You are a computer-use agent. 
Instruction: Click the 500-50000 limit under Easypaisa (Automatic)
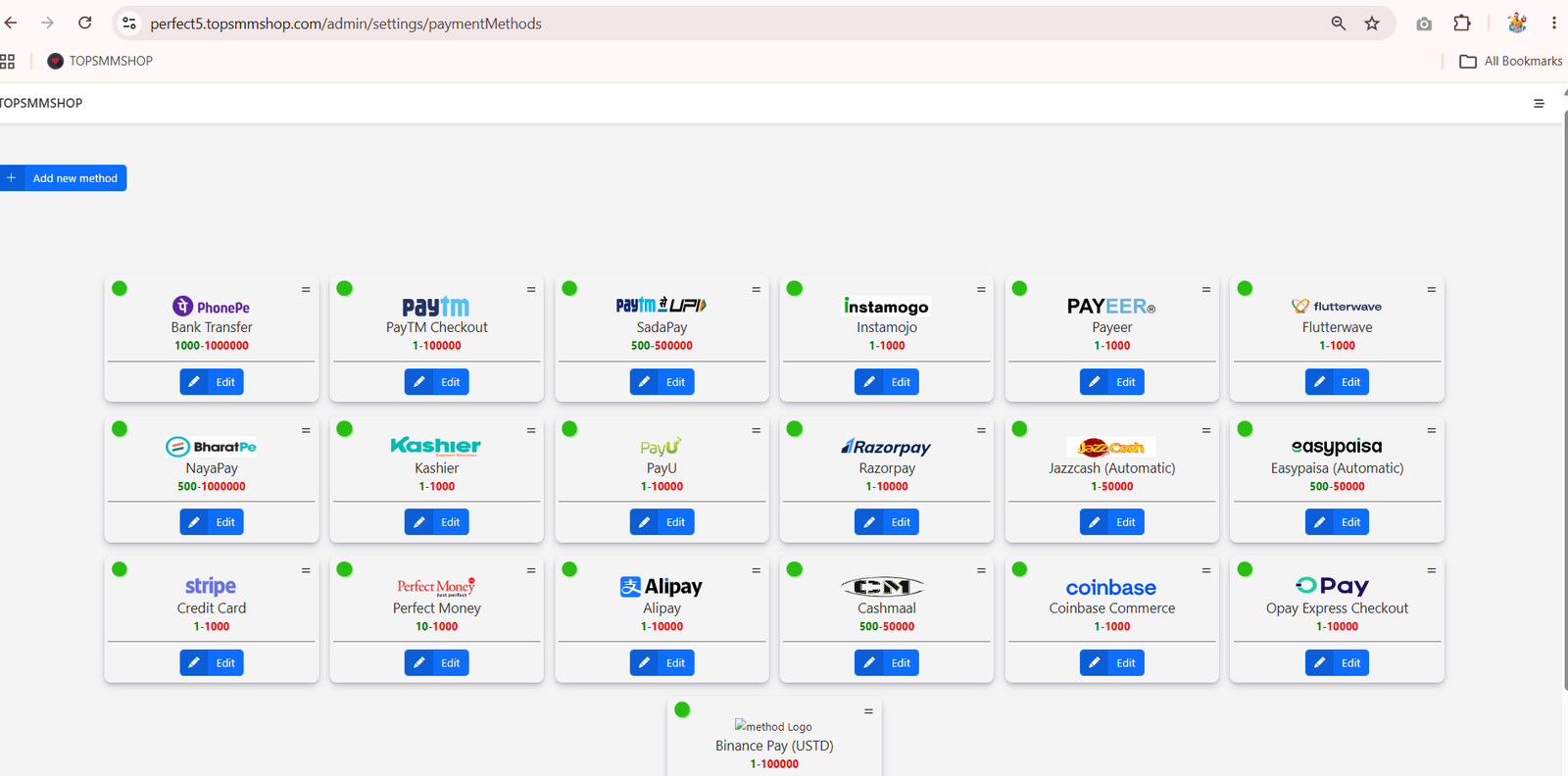(1337, 487)
